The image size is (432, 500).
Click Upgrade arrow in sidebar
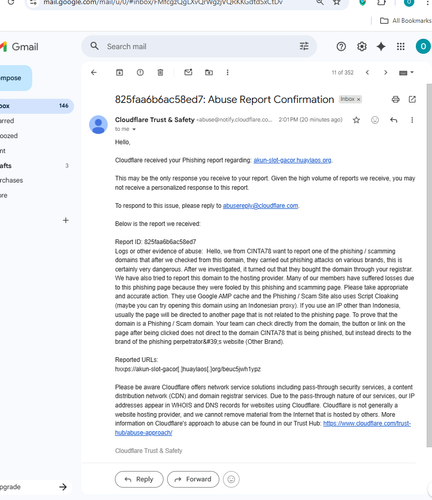63,487
